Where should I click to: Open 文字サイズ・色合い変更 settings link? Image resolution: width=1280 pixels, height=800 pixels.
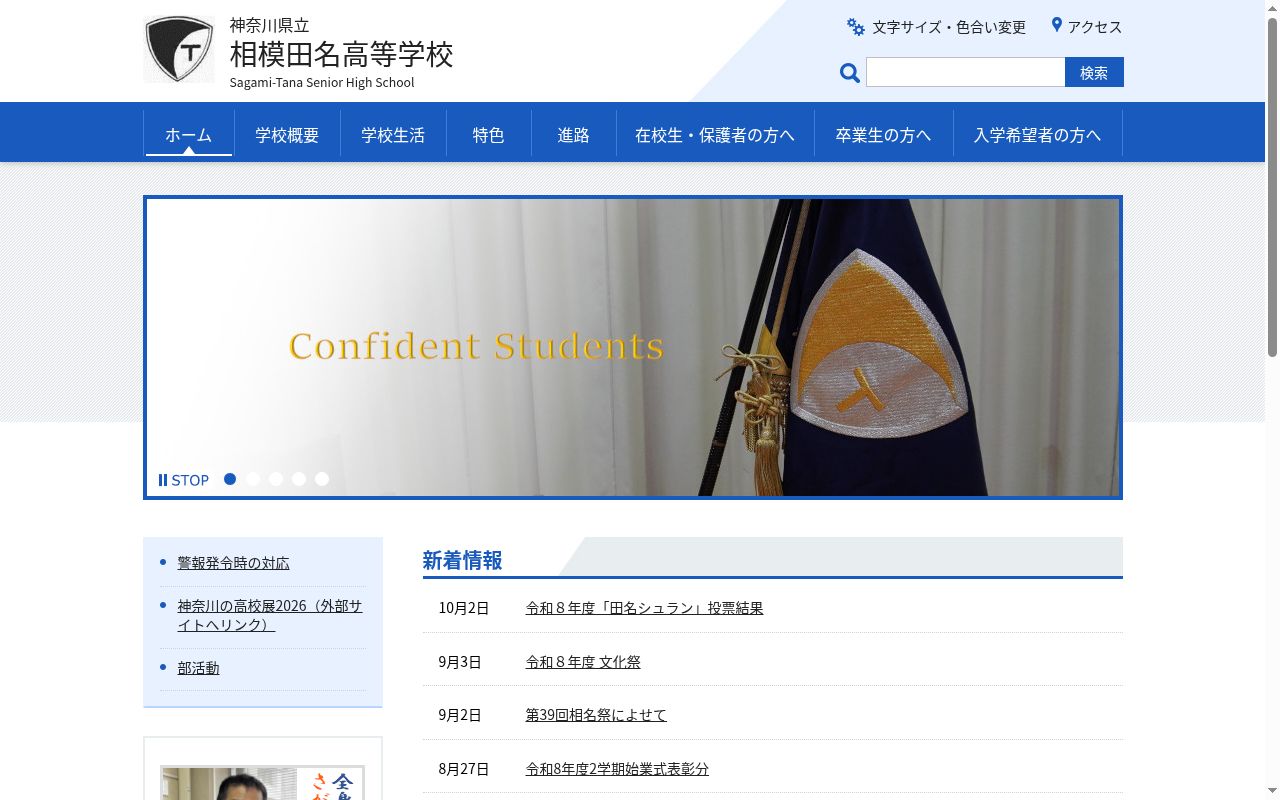coord(936,27)
